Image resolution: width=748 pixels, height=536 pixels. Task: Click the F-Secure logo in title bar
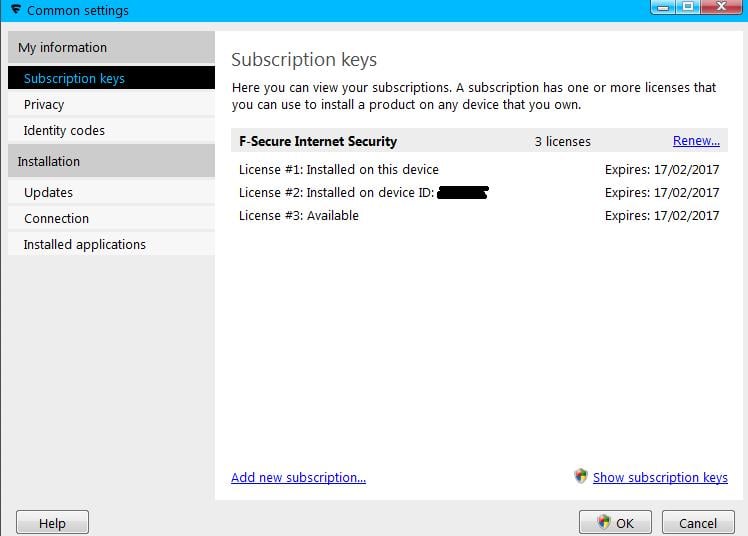click(16, 10)
